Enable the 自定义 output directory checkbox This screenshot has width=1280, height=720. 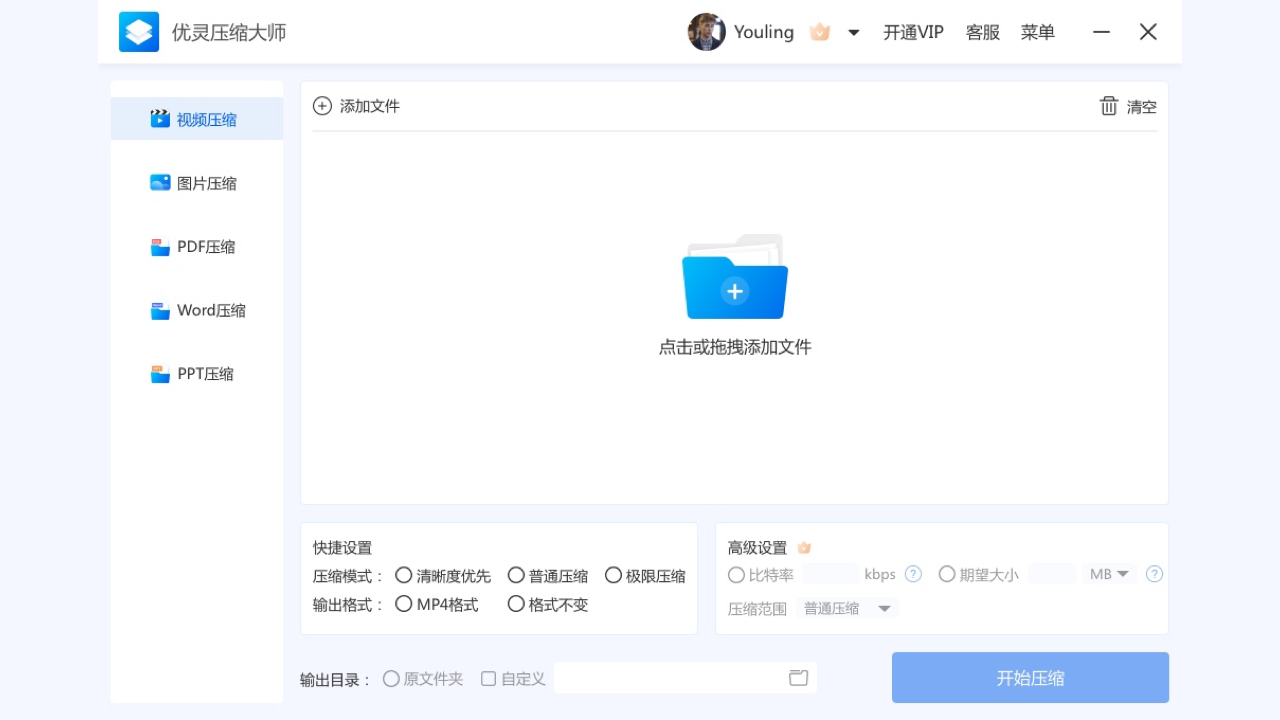tap(488, 678)
